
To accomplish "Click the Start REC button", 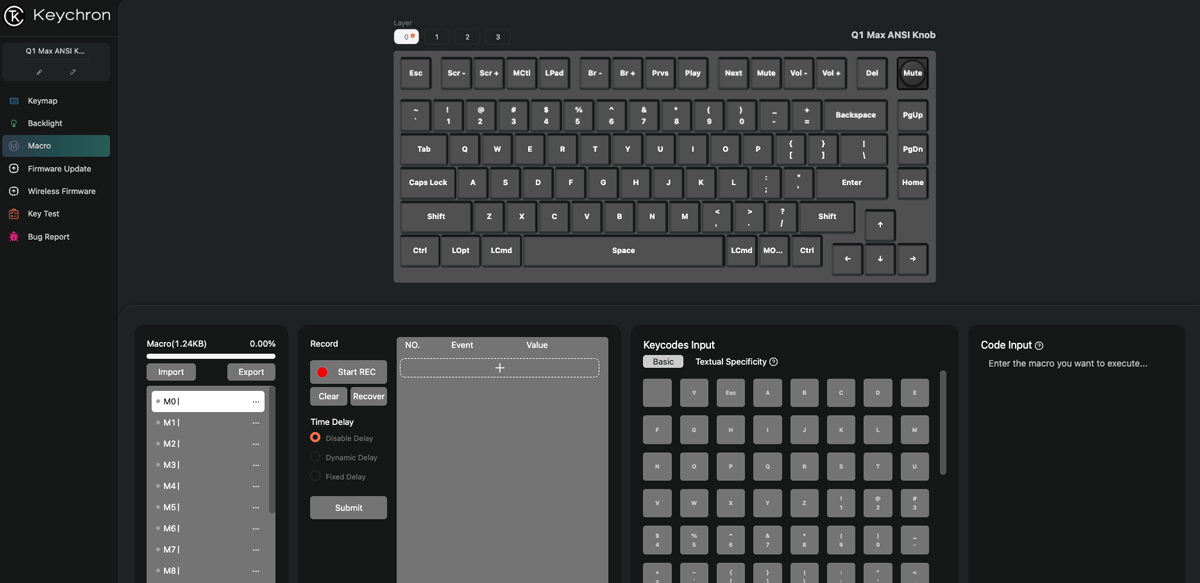I will click(348, 372).
